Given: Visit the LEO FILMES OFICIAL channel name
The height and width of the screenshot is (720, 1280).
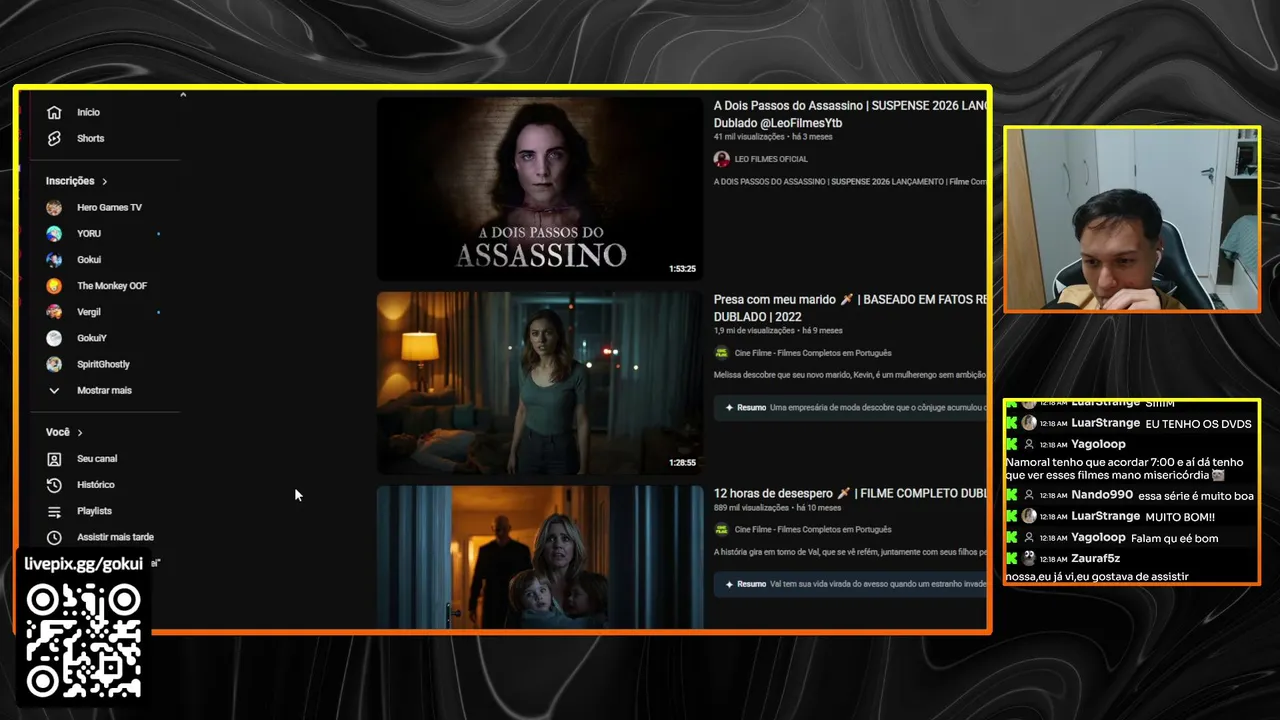Looking at the screenshot, I should coord(771,159).
